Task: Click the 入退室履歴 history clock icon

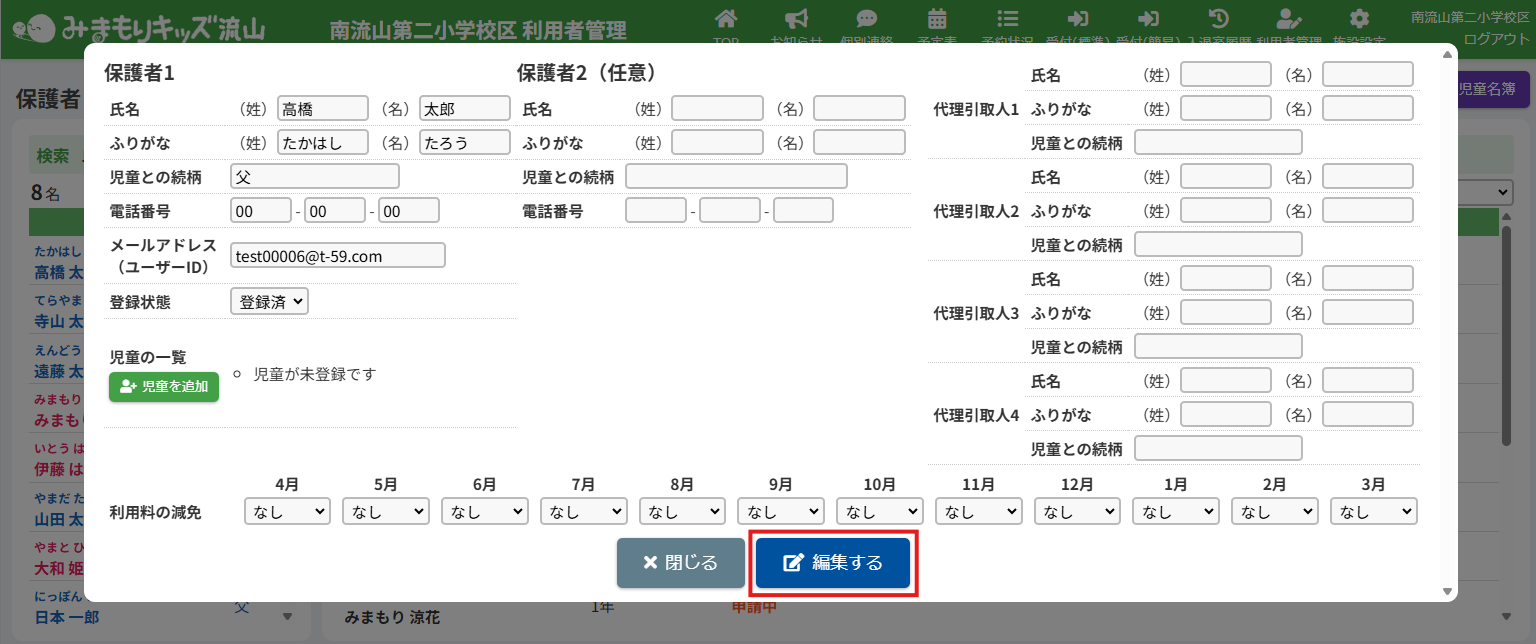Action: 1218,19
